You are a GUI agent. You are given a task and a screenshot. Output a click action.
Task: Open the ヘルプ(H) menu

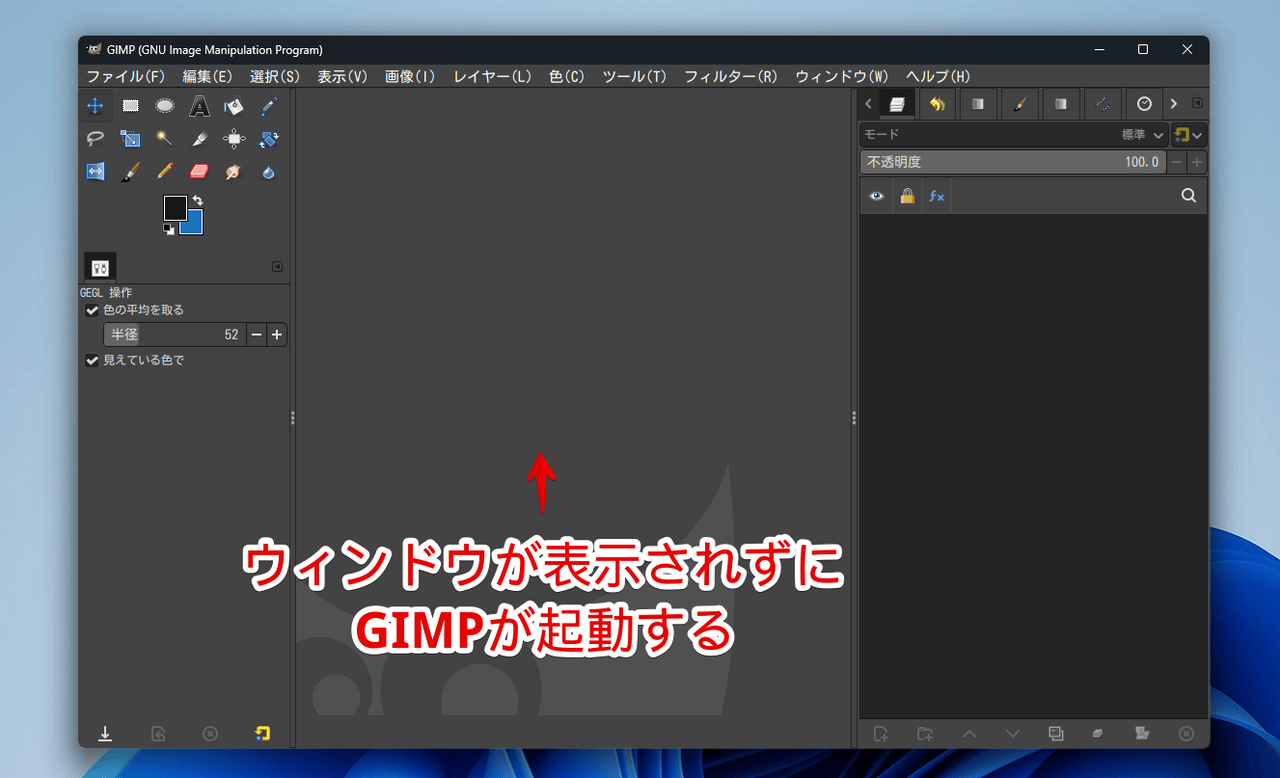[938, 76]
